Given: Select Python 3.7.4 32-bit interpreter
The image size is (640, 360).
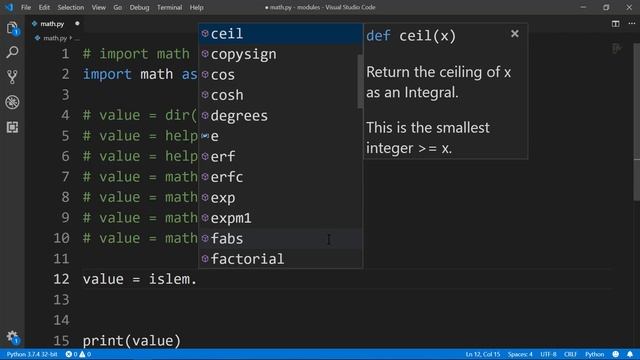Looking at the screenshot, I should [32, 354].
